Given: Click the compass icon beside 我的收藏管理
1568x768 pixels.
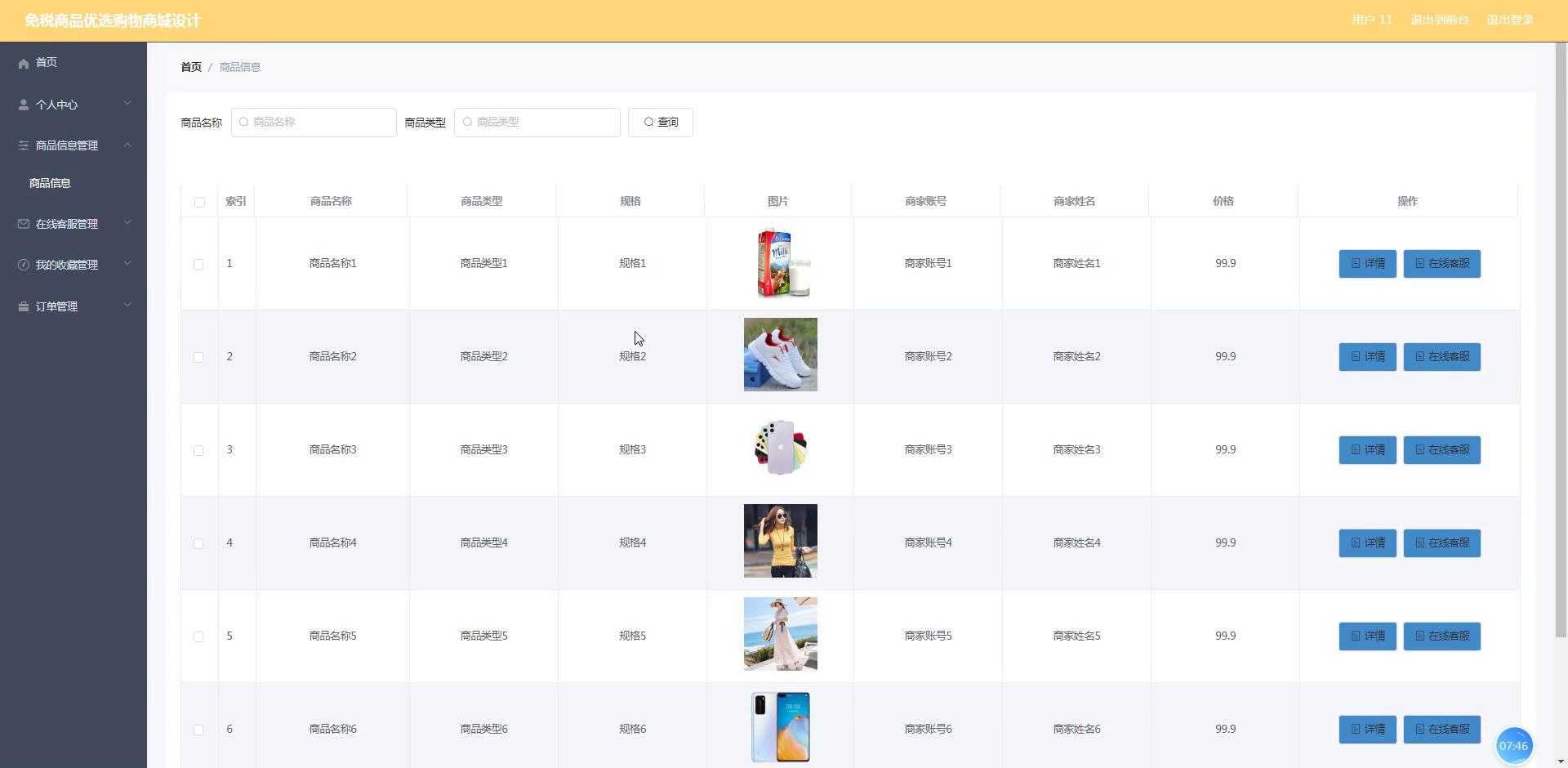Looking at the screenshot, I should 24,265.
